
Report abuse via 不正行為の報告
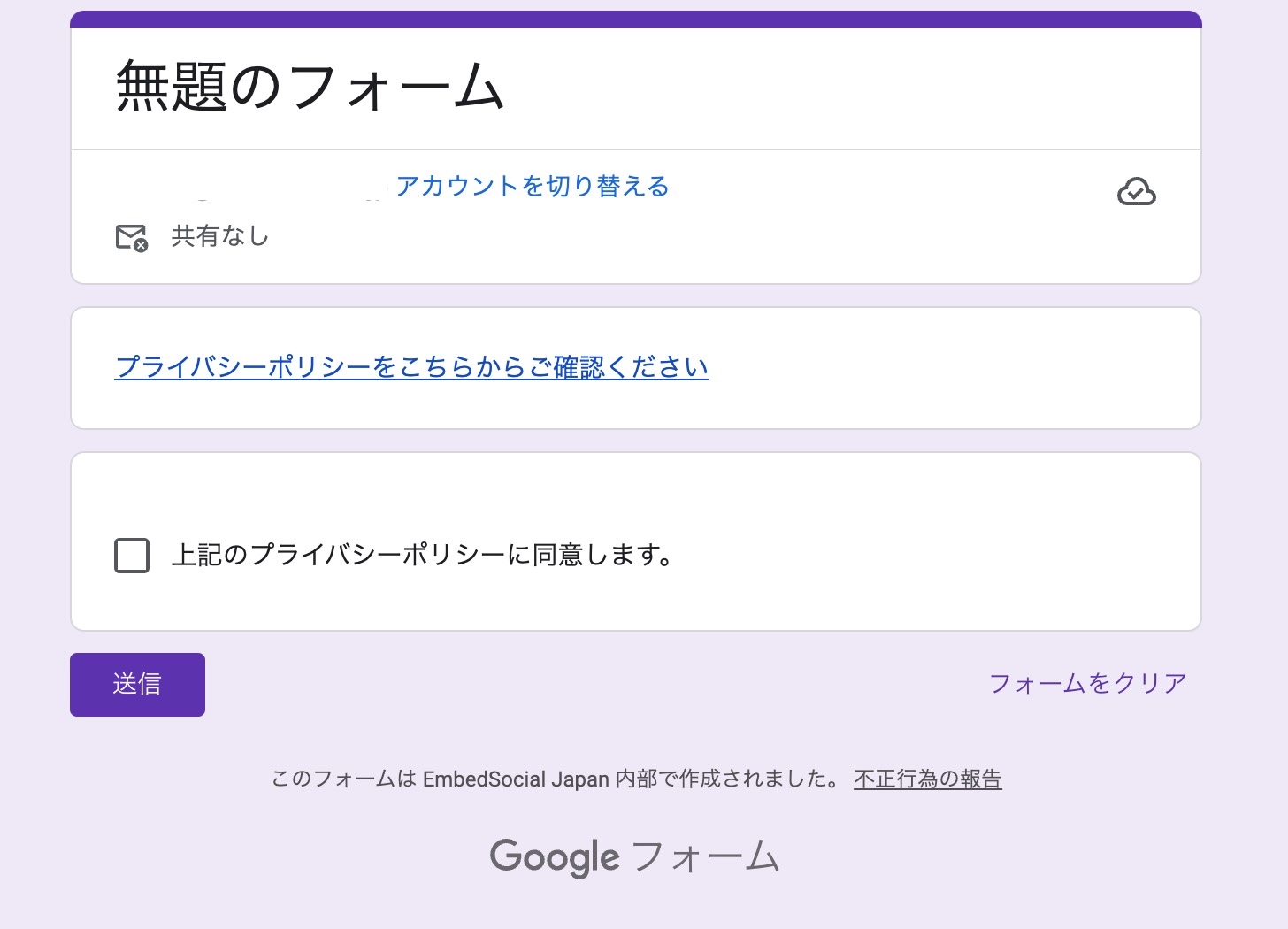tap(927, 779)
